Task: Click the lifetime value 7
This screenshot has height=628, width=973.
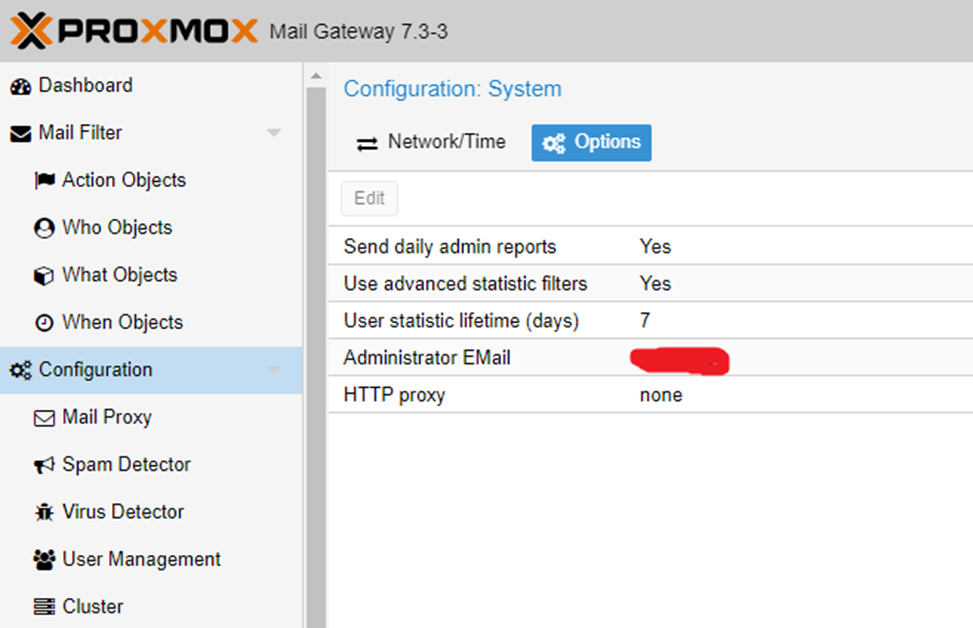Action: pos(645,320)
